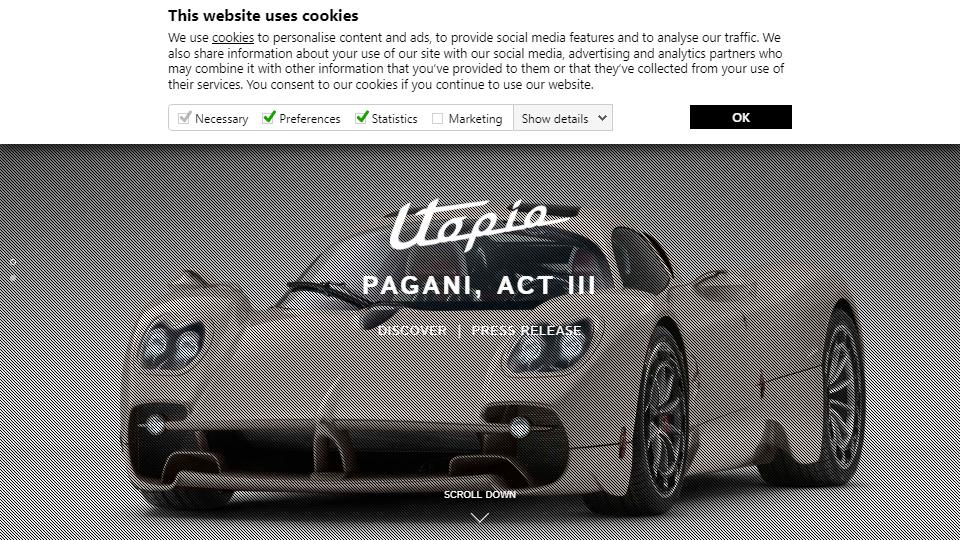Open the DISCOVER link
This screenshot has width=960, height=540.
412,331
